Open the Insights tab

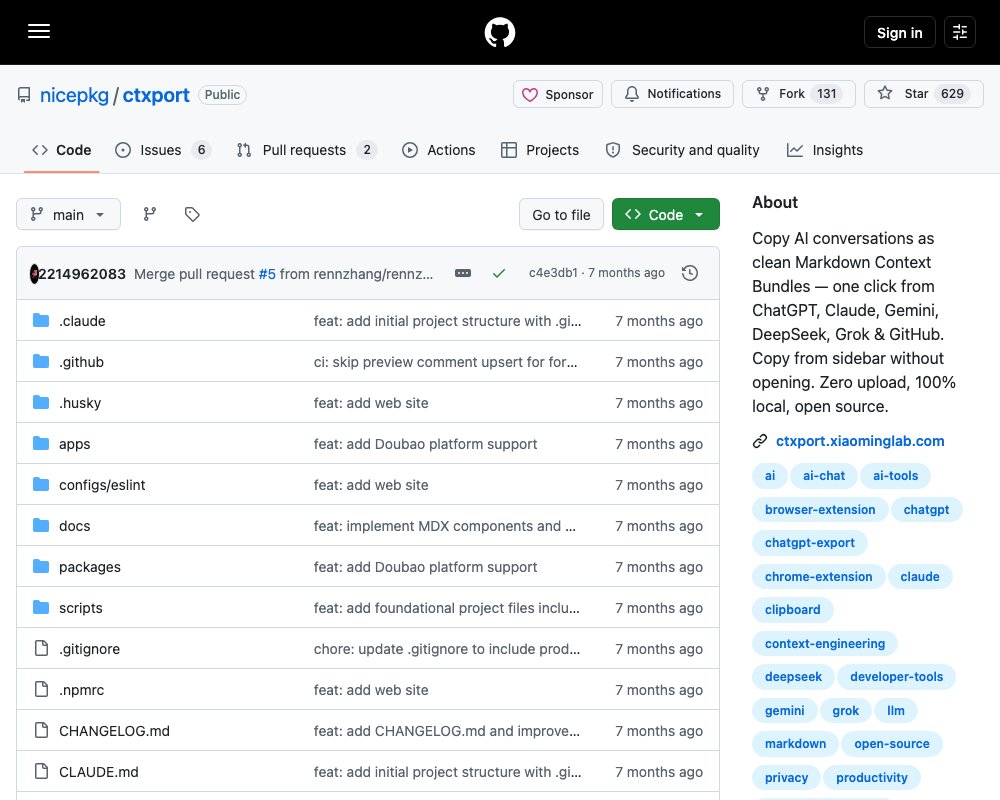point(825,150)
